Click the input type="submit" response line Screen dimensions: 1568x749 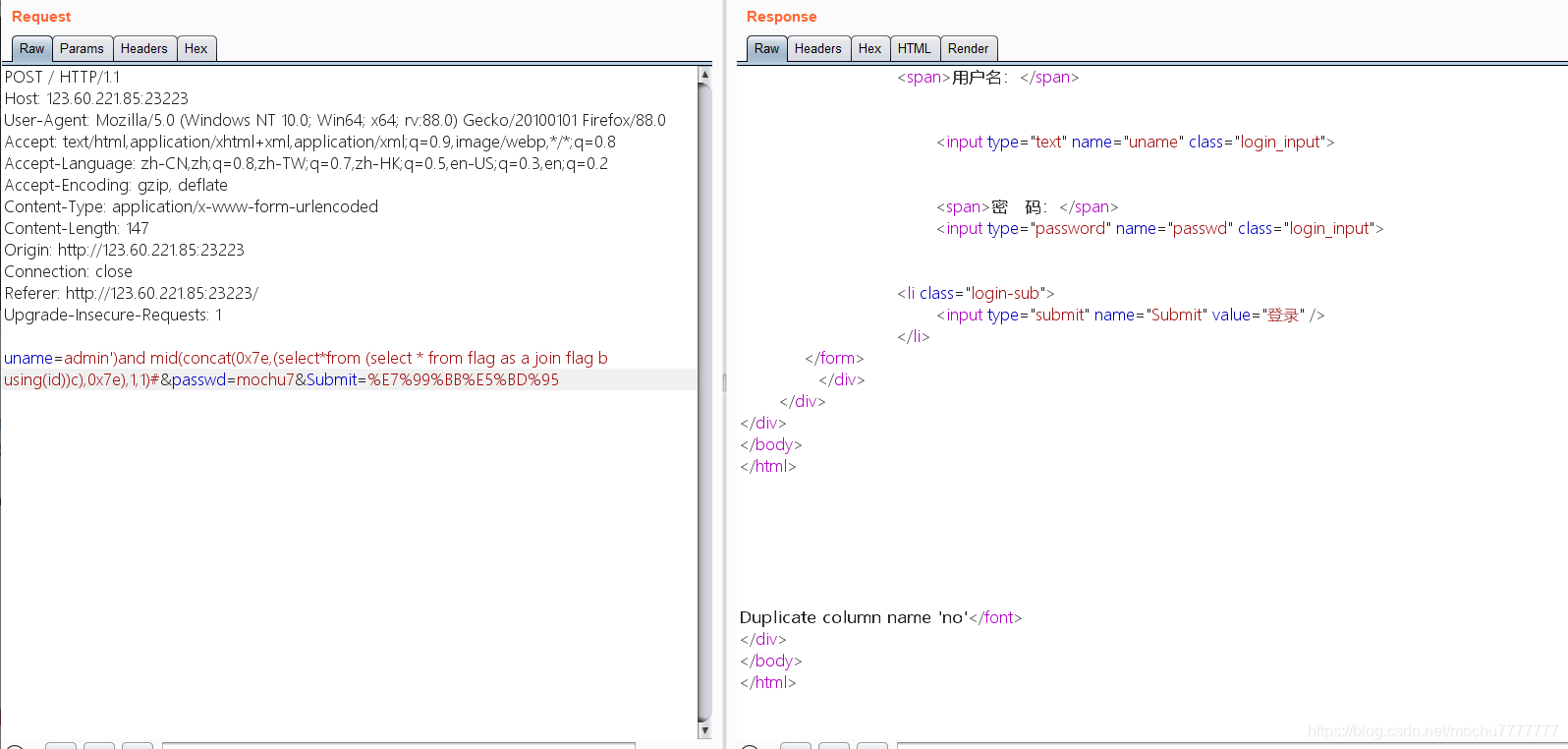1131,315
